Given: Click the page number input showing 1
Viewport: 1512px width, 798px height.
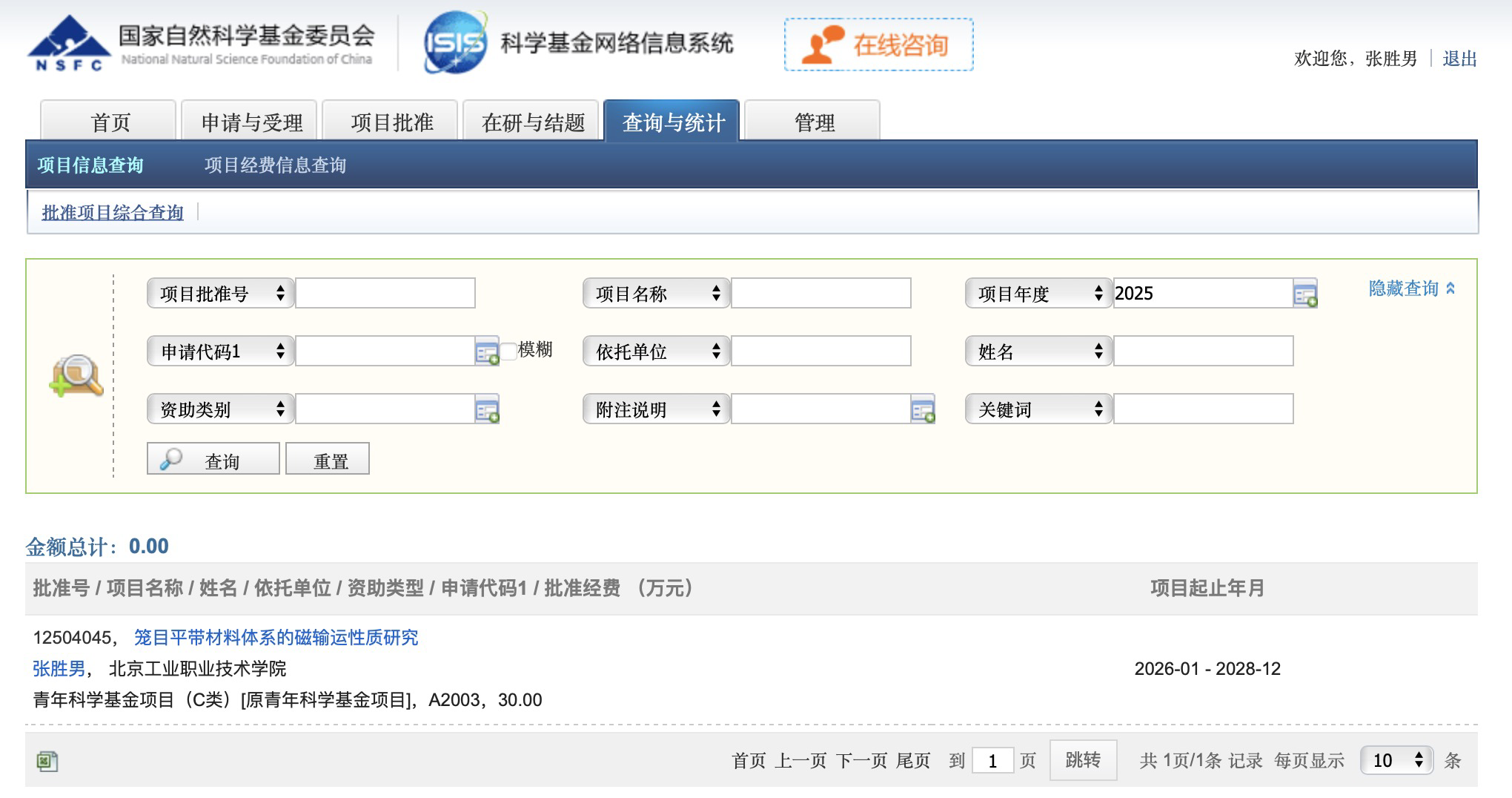Looking at the screenshot, I should [x=992, y=760].
